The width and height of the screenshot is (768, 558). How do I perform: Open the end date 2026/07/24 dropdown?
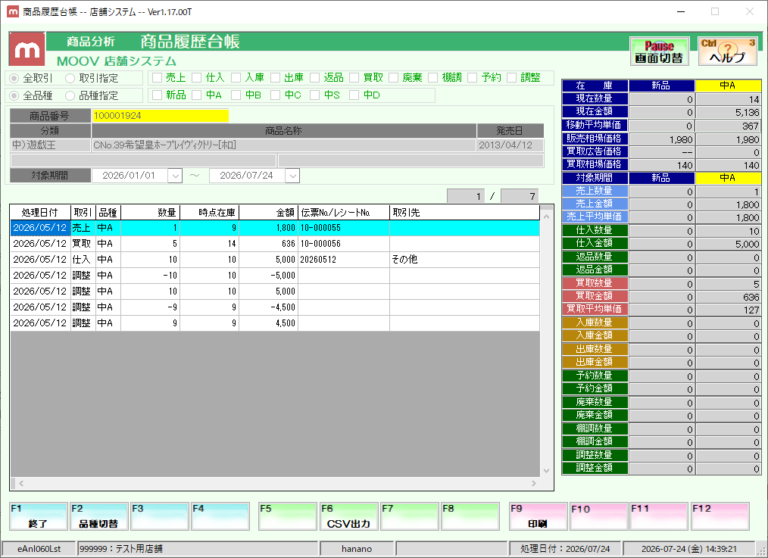(x=292, y=175)
